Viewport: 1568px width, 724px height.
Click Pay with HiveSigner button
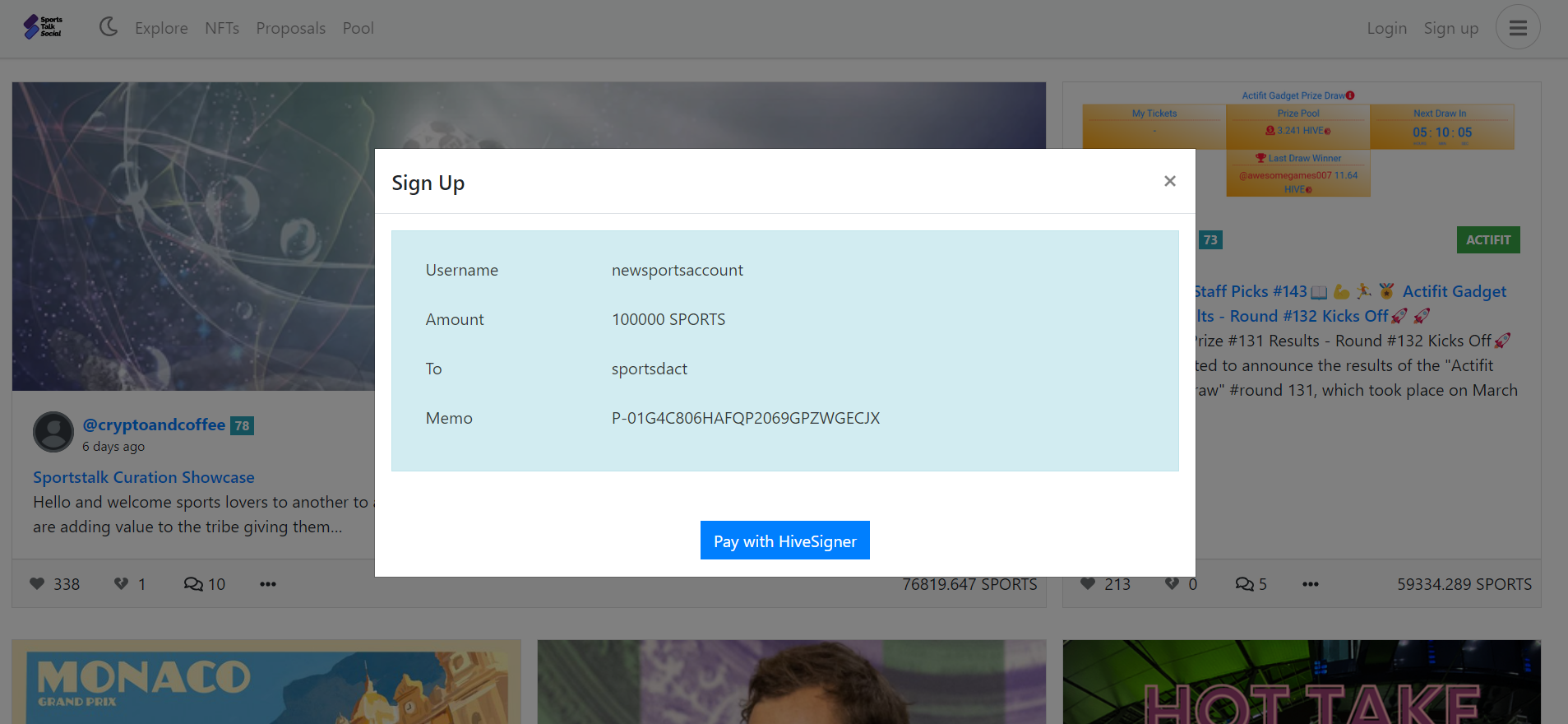[785, 541]
